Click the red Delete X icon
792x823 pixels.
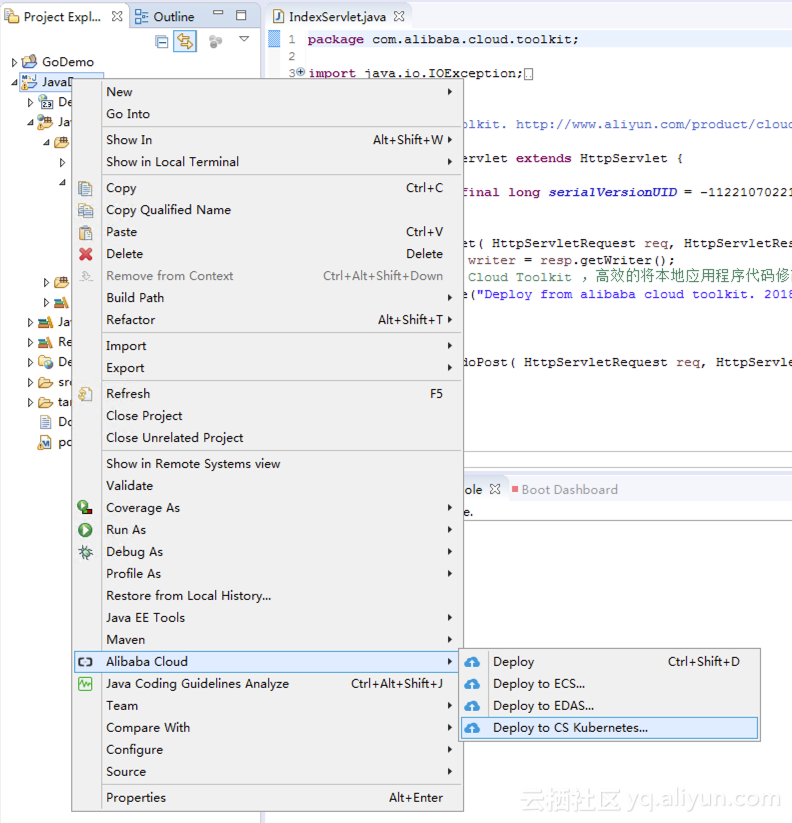coord(86,254)
